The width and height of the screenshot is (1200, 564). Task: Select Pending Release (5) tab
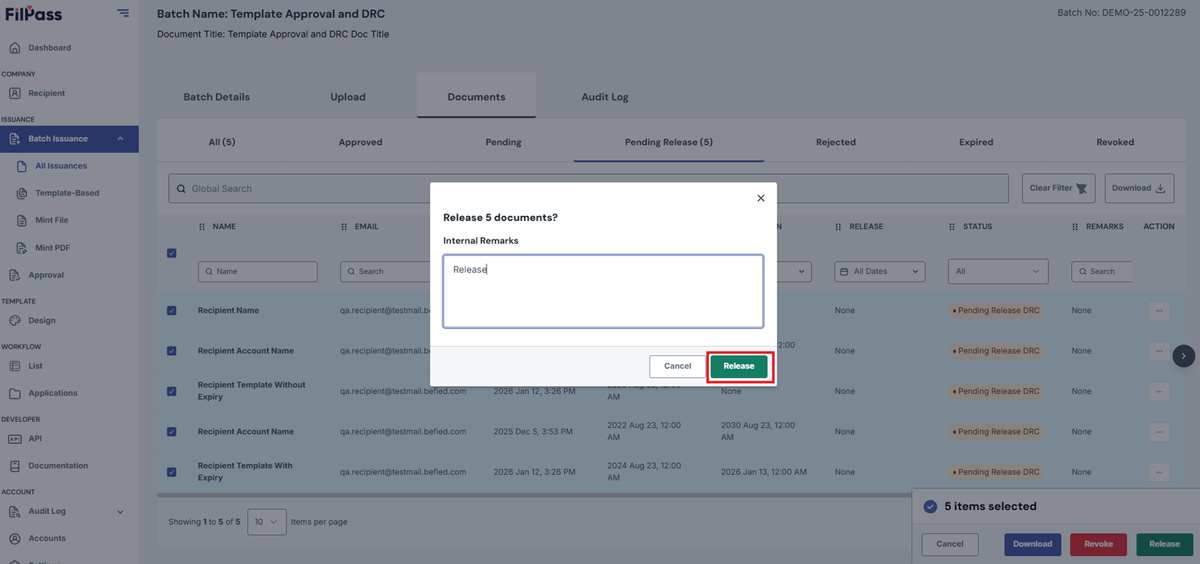coord(669,142)
